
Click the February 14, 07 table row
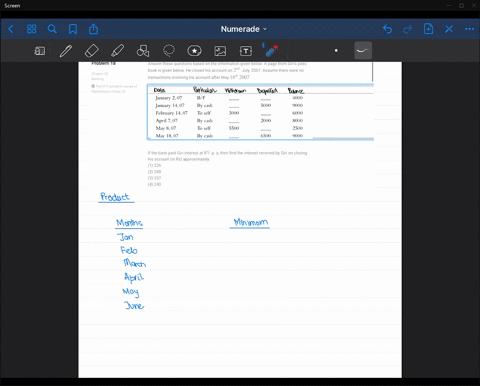pos(229,113)
